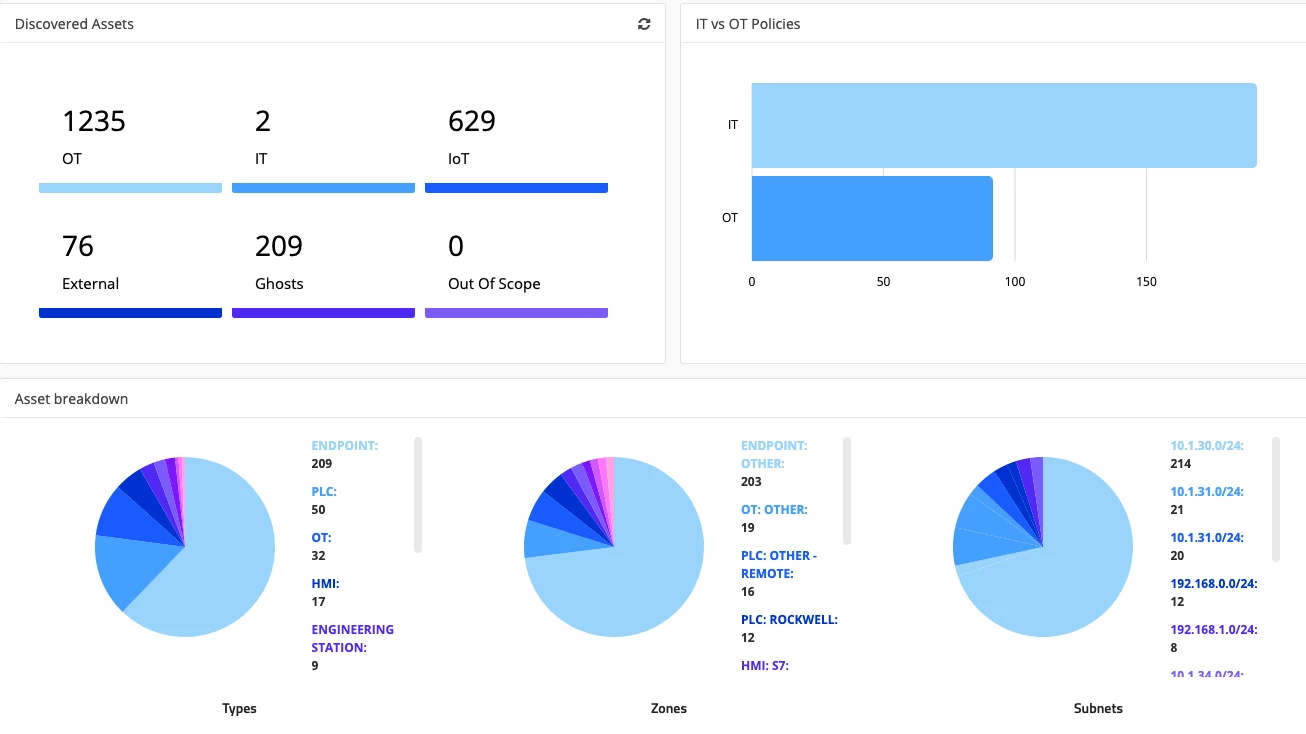Viewport: 1306px width, 734px height.
Task: Click the IT bar in policies chart
Action: point(1003,125)
